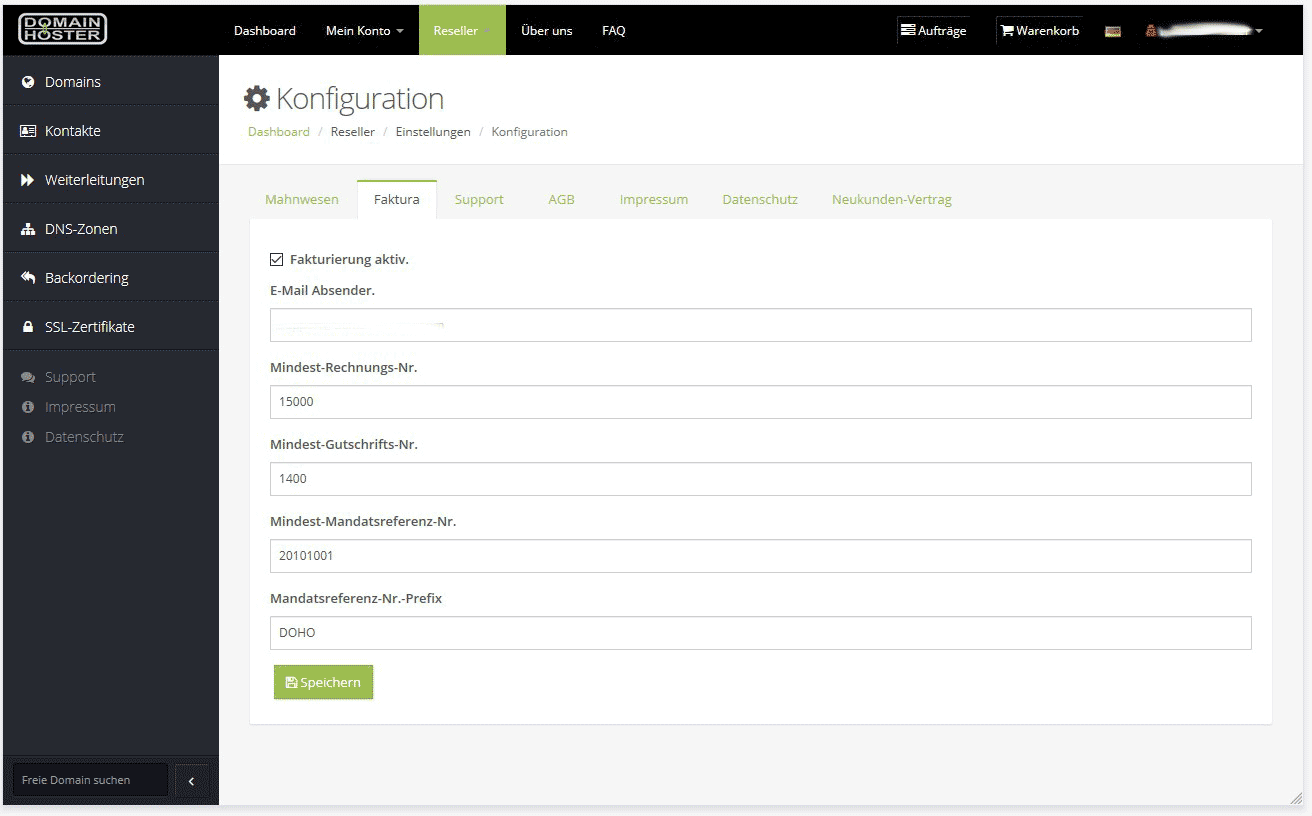Select the Faktura tab
The image size is (1312, 816).
pyautogui.click(x=397, y=199)
